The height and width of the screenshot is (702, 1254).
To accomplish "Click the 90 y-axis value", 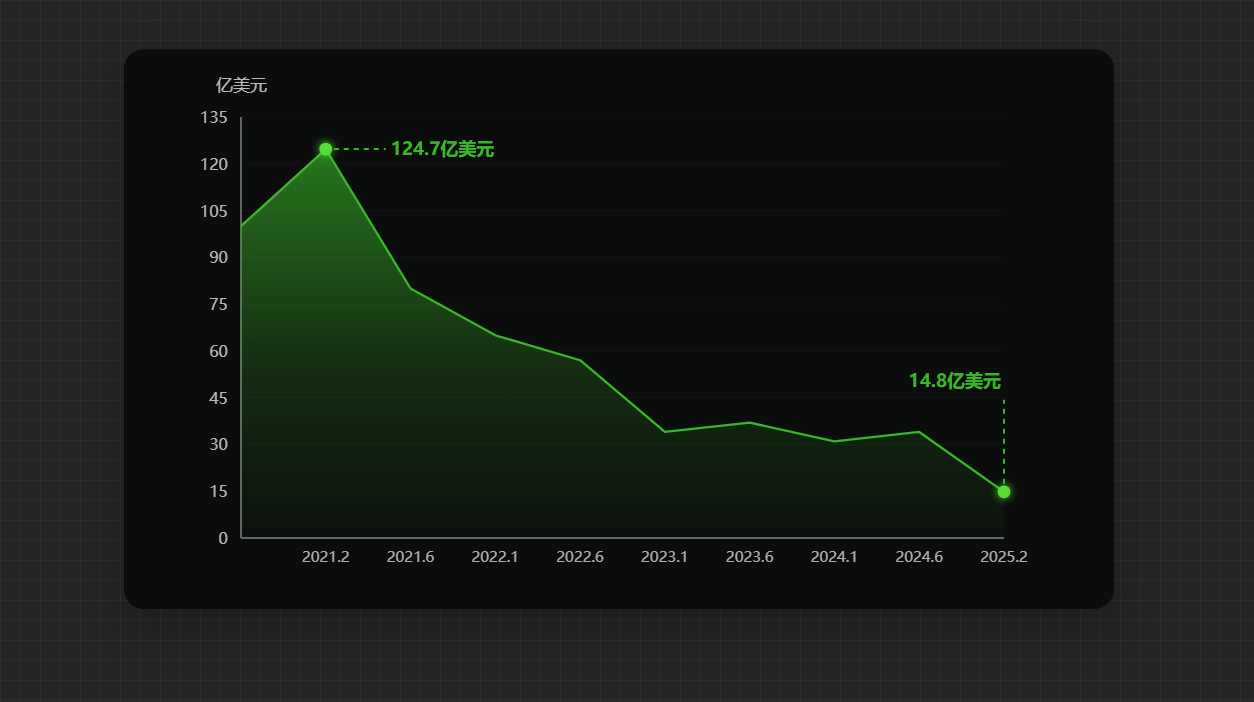I will 219,258.
